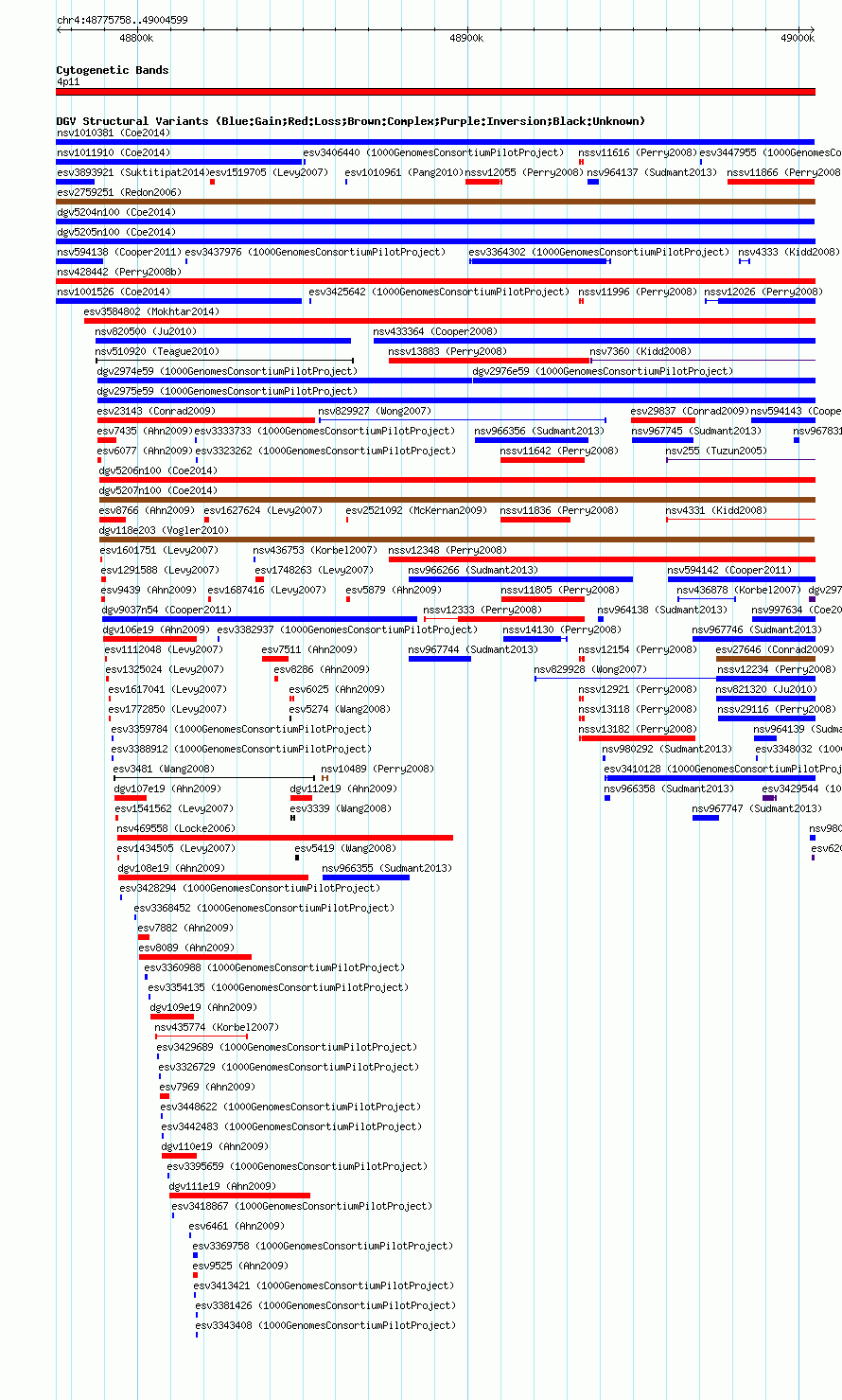Open esv3584802 (Mokhtar2014) label

pyautogui.click(x=151, y=312)
